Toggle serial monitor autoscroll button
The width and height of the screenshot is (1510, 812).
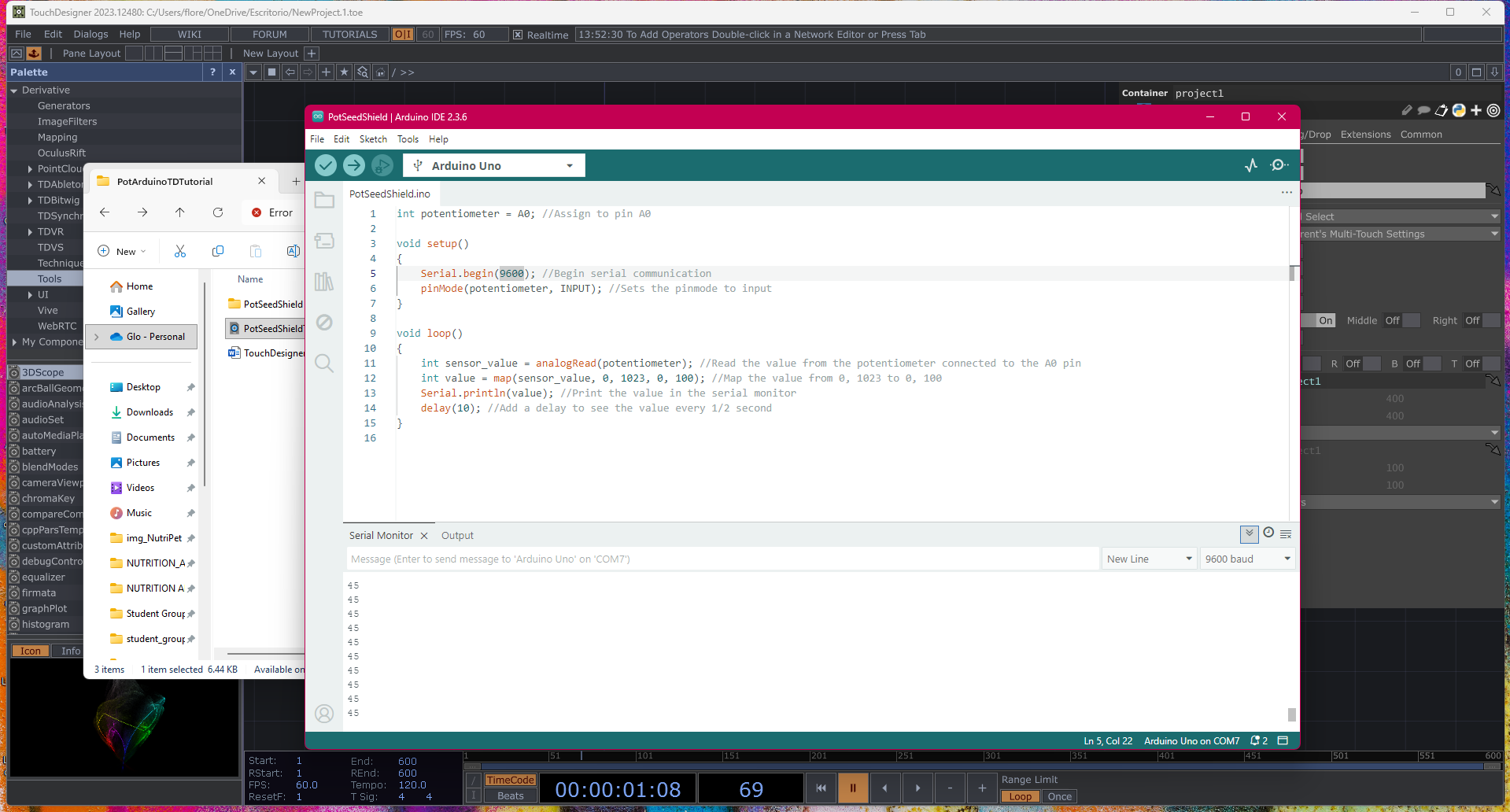coord(1249,534)
